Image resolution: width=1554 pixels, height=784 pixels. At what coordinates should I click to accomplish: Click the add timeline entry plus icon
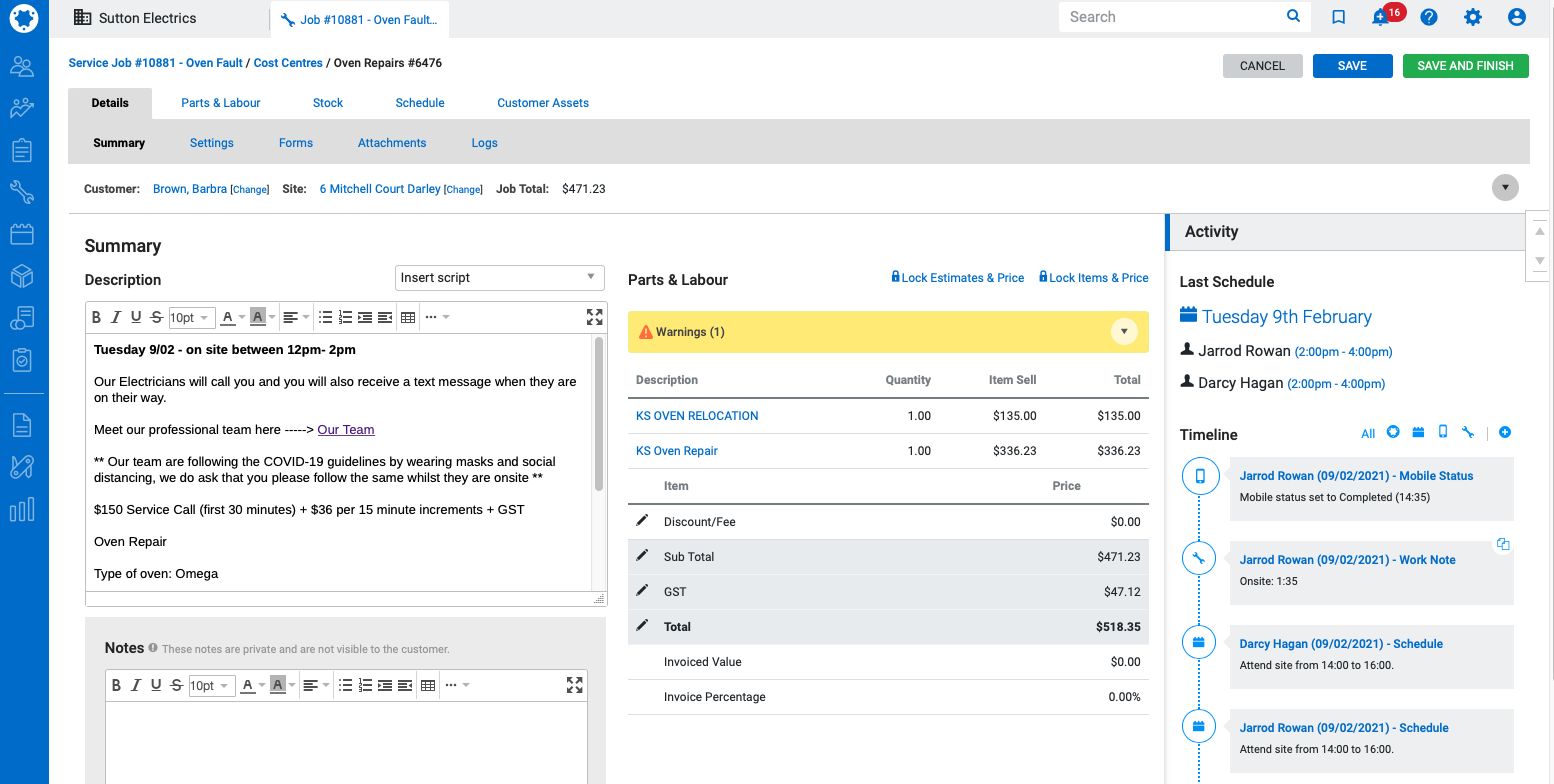(x=1505, y=433)
